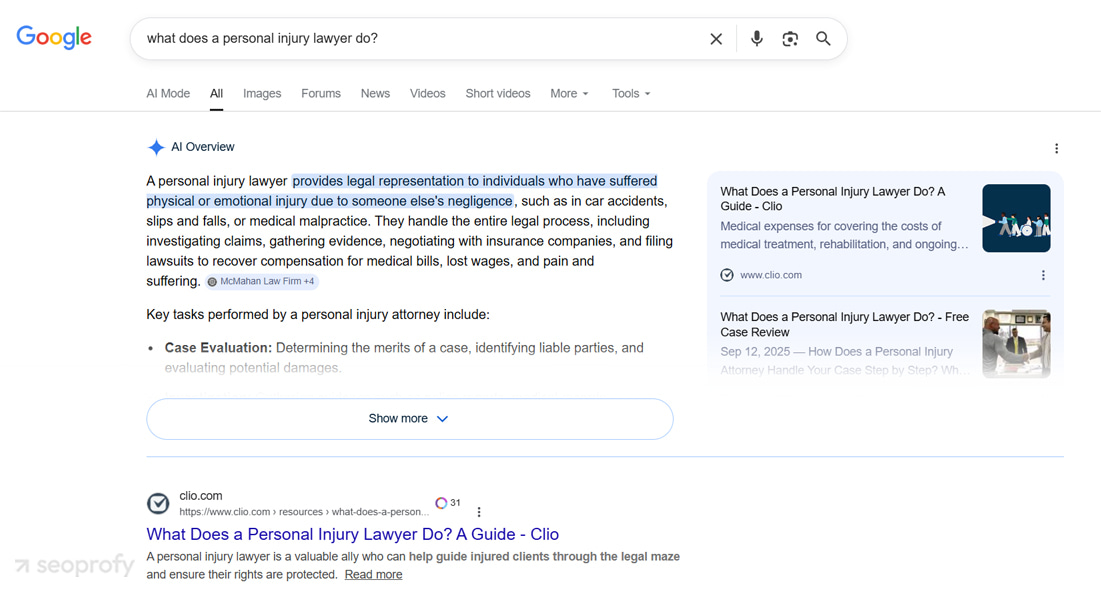Start voice search with microphone icon
Screen dimensions: 1101x590
(756, 39)
